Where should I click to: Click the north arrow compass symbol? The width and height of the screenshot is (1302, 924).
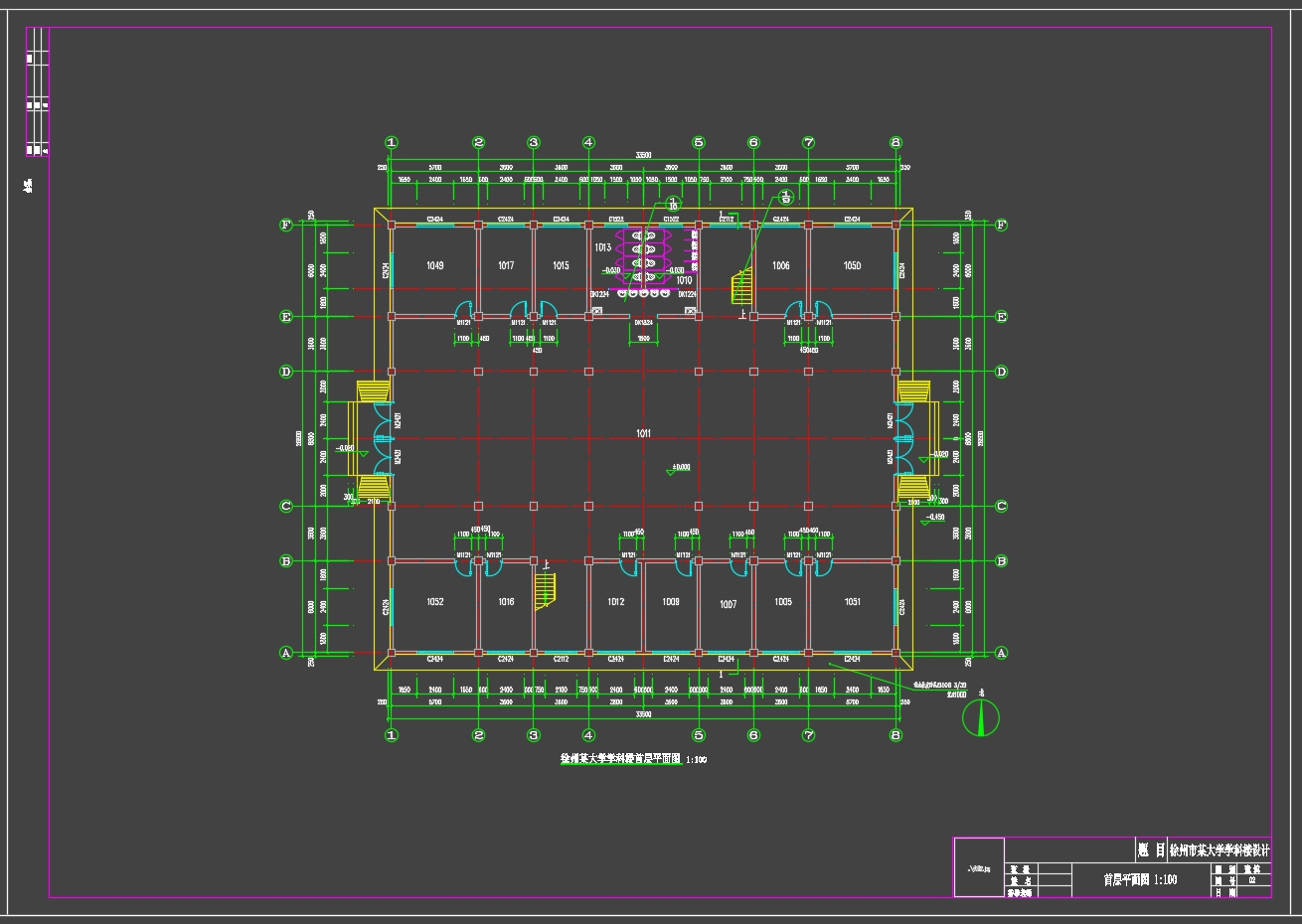point(982,717)
